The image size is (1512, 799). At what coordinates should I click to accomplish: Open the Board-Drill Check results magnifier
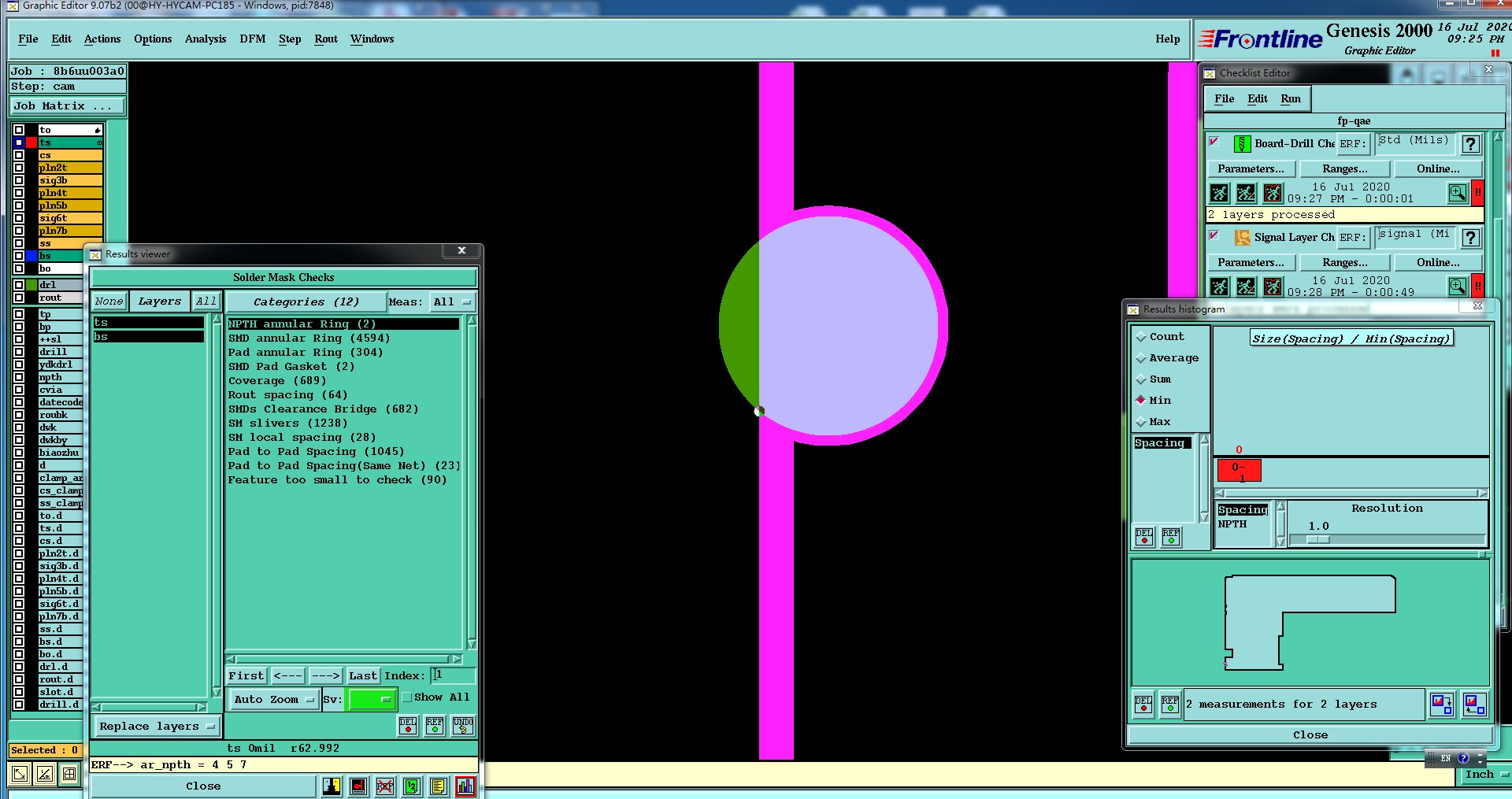coord(1458,193)
